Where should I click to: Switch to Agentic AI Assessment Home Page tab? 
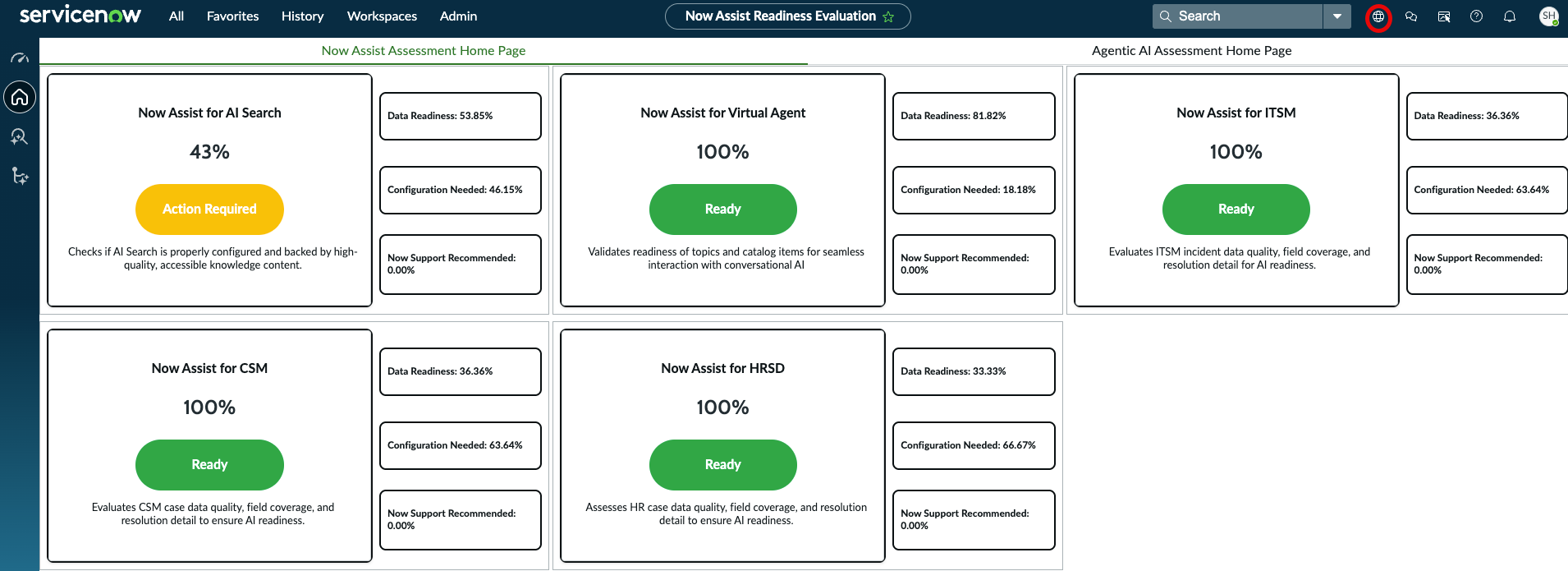[x=1191, y=51]
